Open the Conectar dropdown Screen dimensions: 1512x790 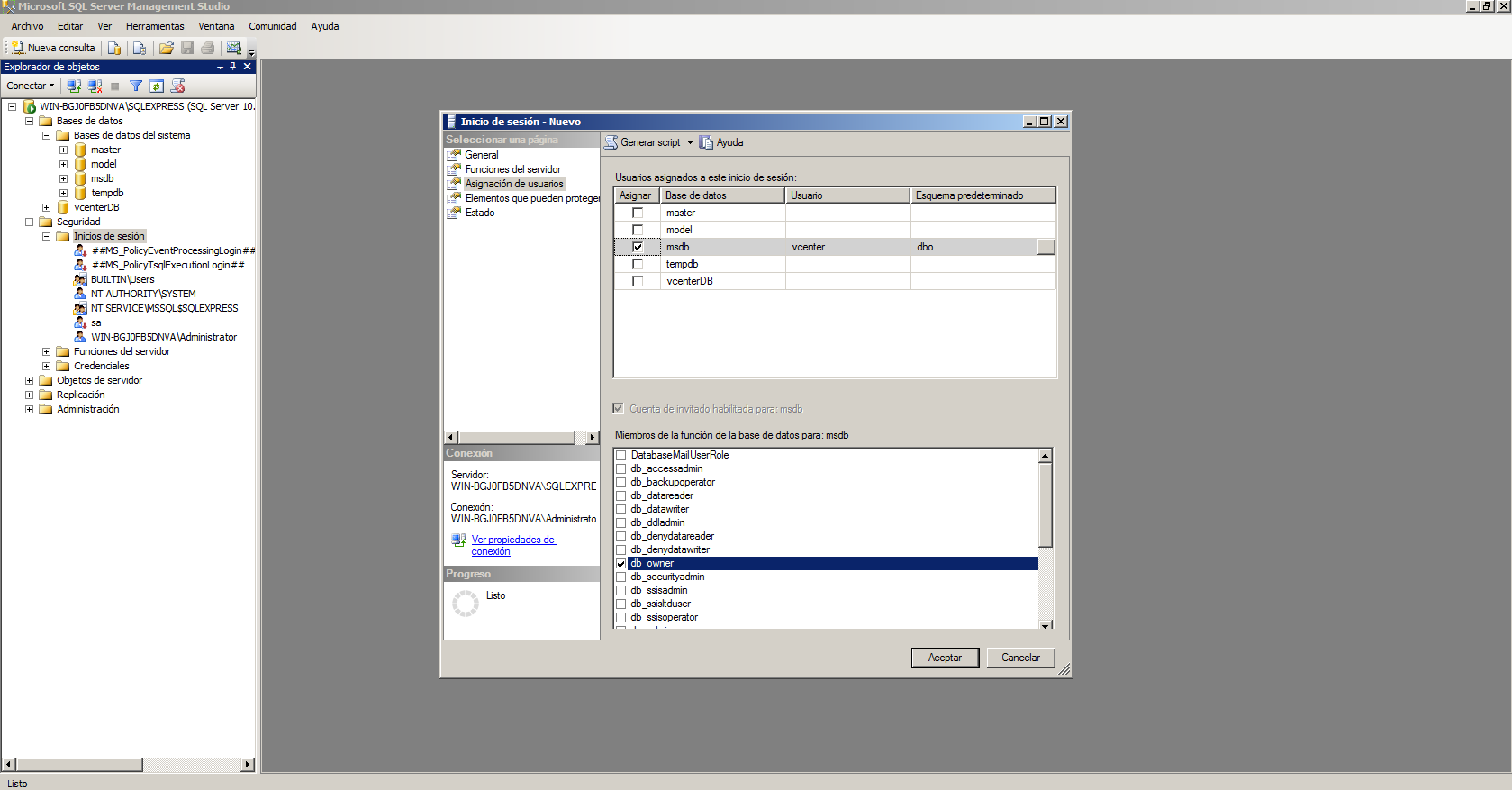(31, 86)
